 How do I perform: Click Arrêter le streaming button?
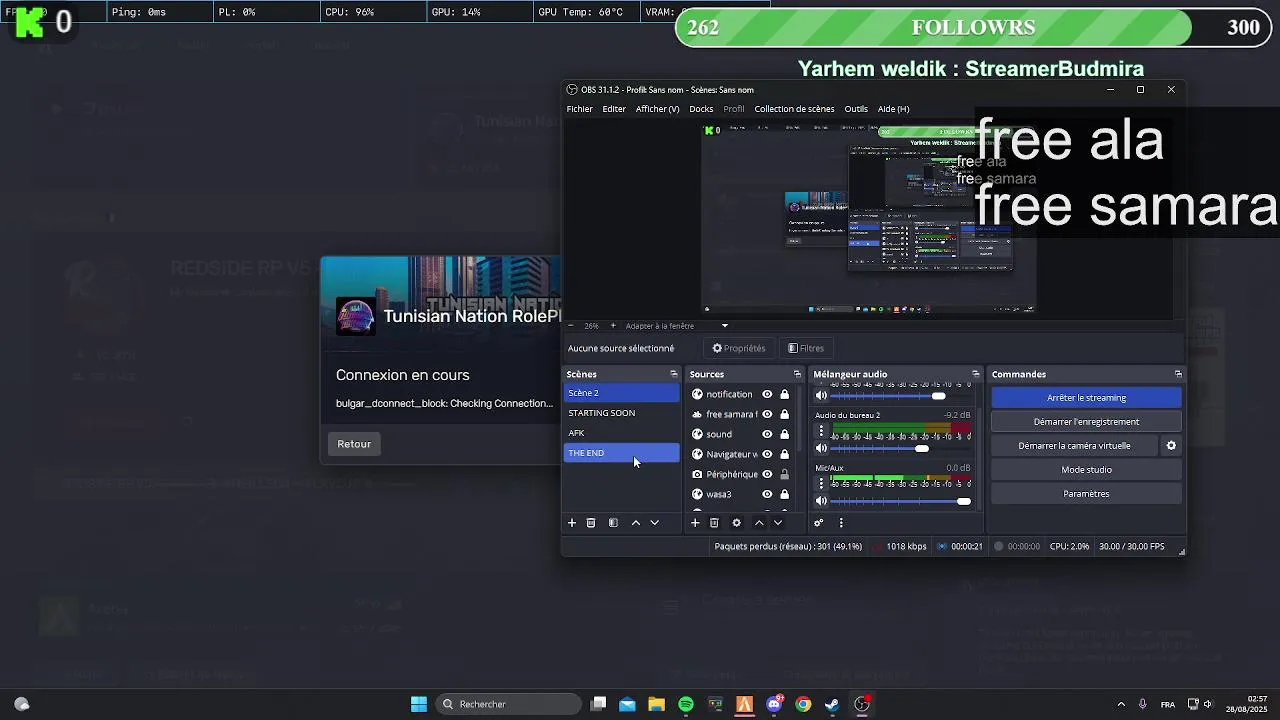(x=1086, y=398)
